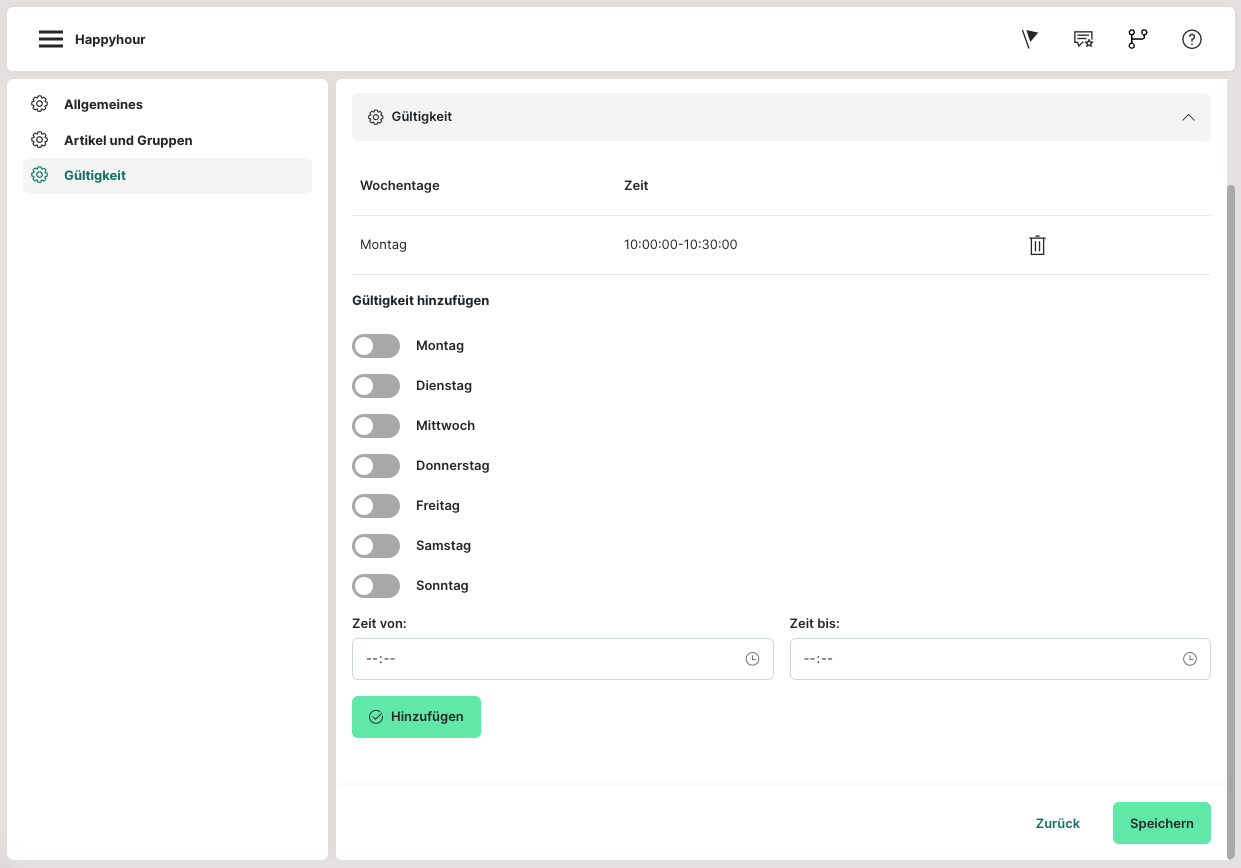Click clock icon in Zeit von field
The image size is (1241, 868).
[752, 659]
